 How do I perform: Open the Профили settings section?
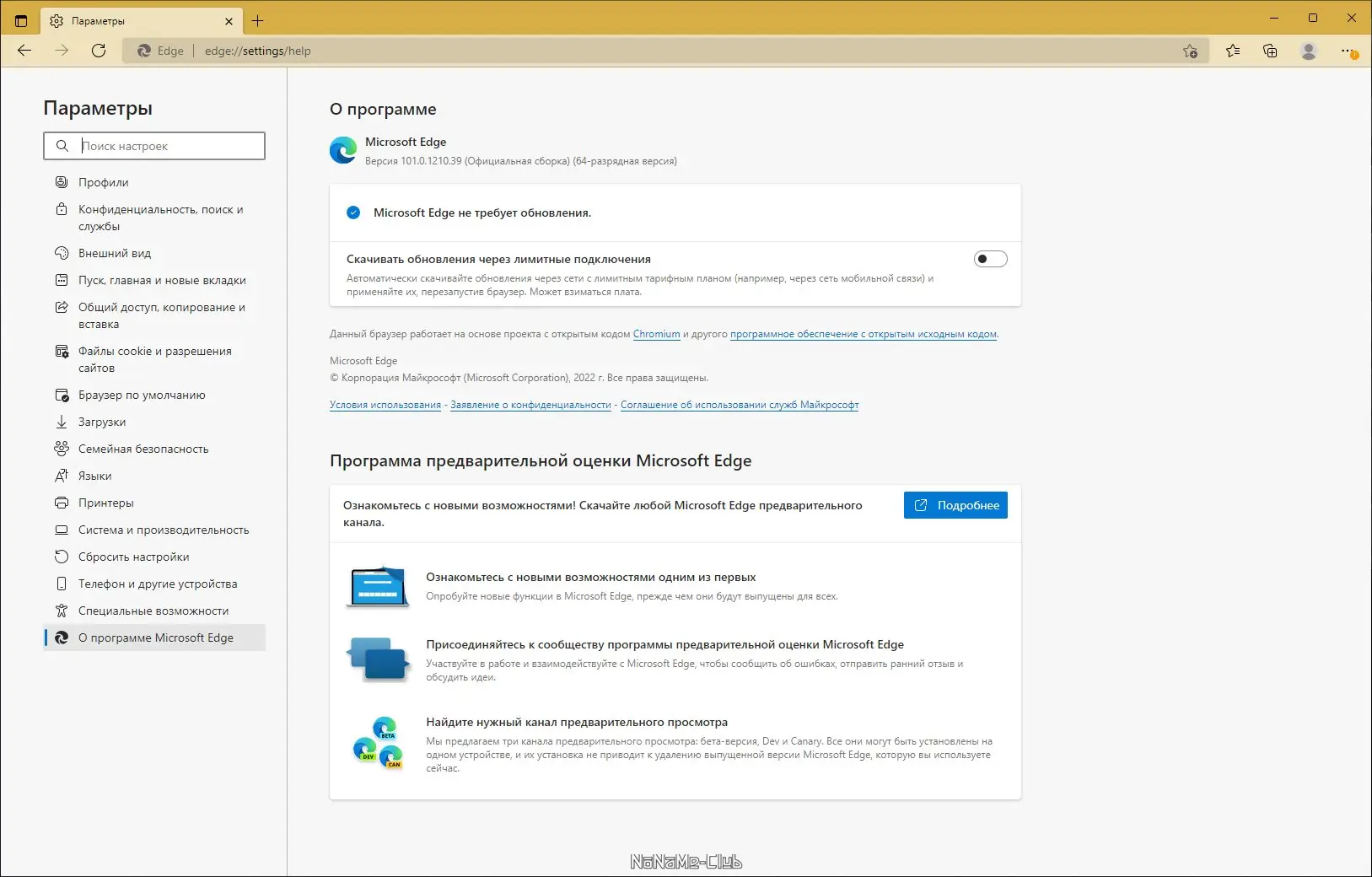pos(154,182)
